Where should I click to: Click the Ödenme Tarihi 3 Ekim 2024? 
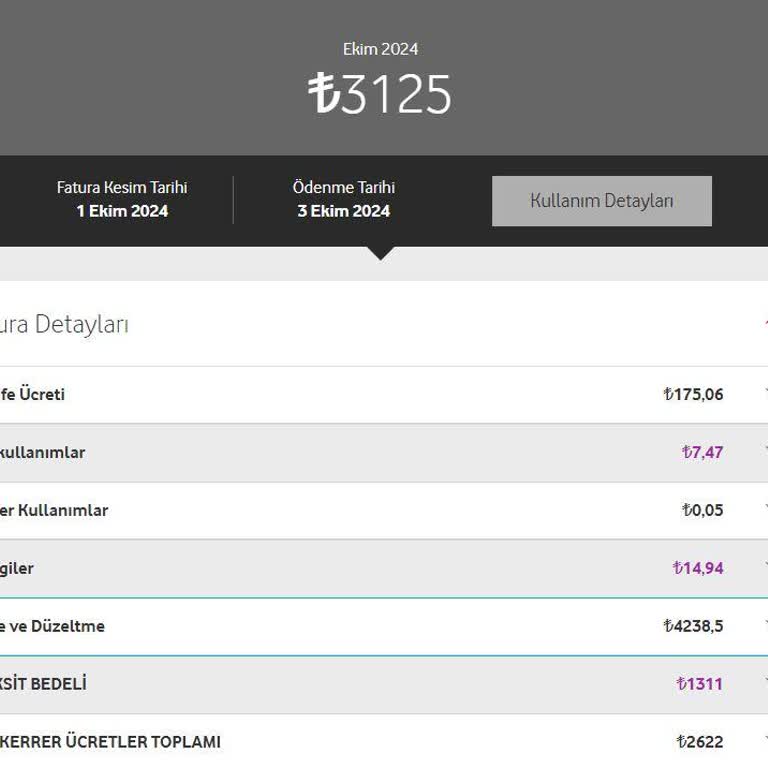pyautogui.click(x=343, y=211)
